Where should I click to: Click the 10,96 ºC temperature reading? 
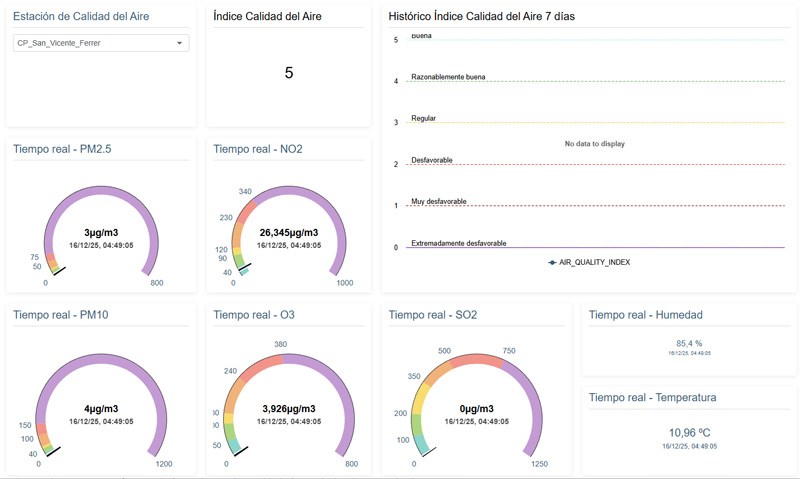coord(689,434)
